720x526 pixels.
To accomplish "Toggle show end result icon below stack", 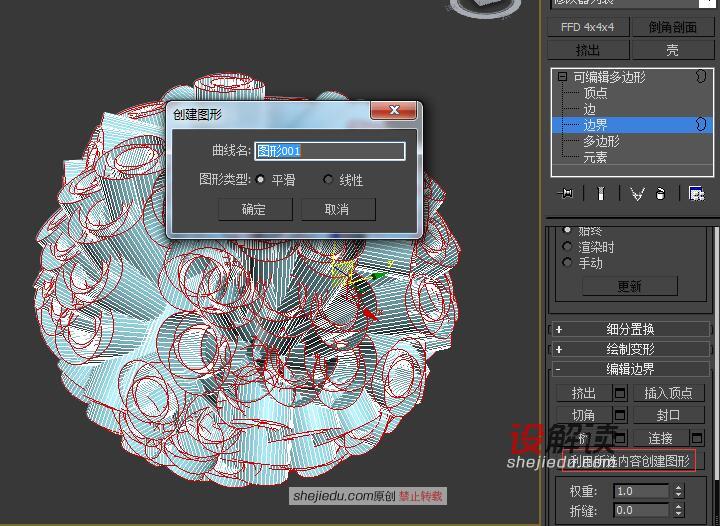I will pos(601,194).
